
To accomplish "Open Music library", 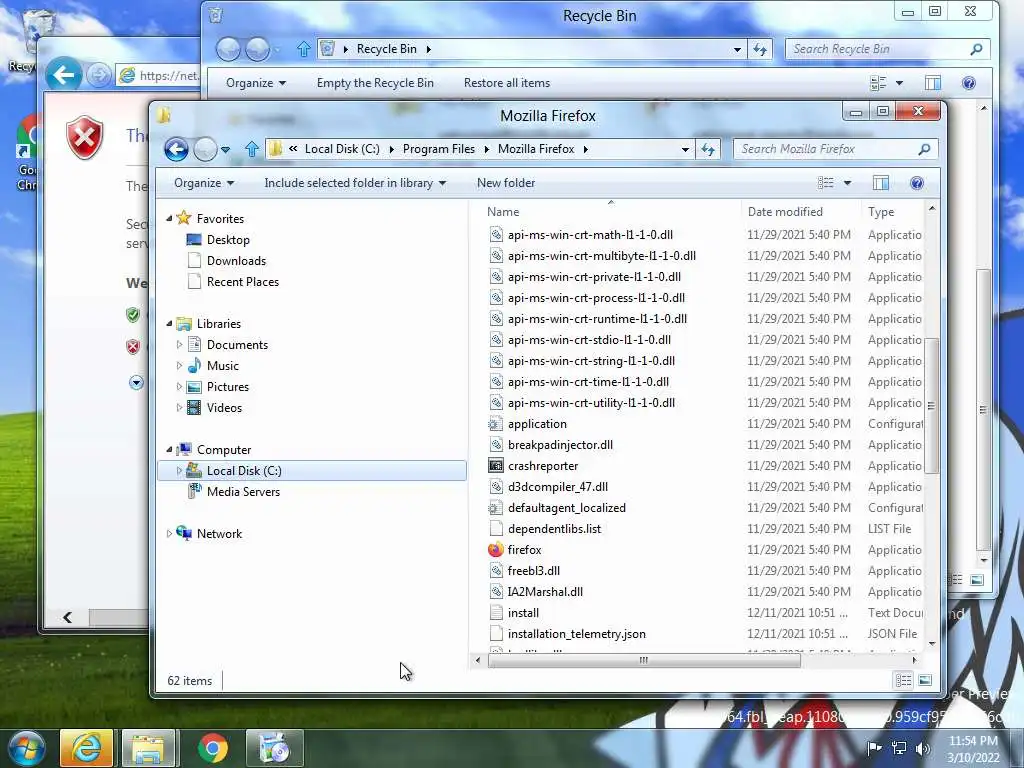I will coord(223,366).
